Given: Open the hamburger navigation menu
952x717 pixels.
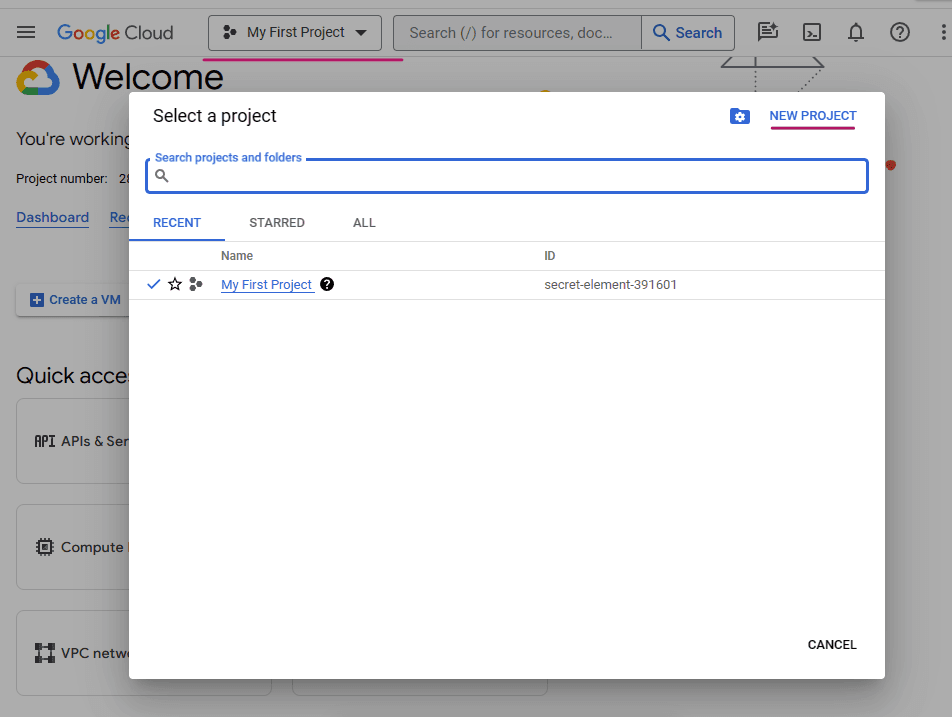Looking at the screenshot, I should point(26,32).
